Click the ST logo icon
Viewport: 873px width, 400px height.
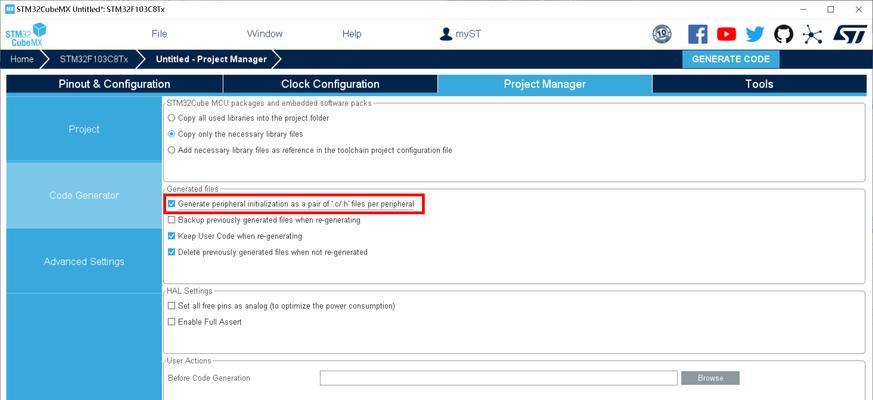pyautogui.click(x=850, y=34)
